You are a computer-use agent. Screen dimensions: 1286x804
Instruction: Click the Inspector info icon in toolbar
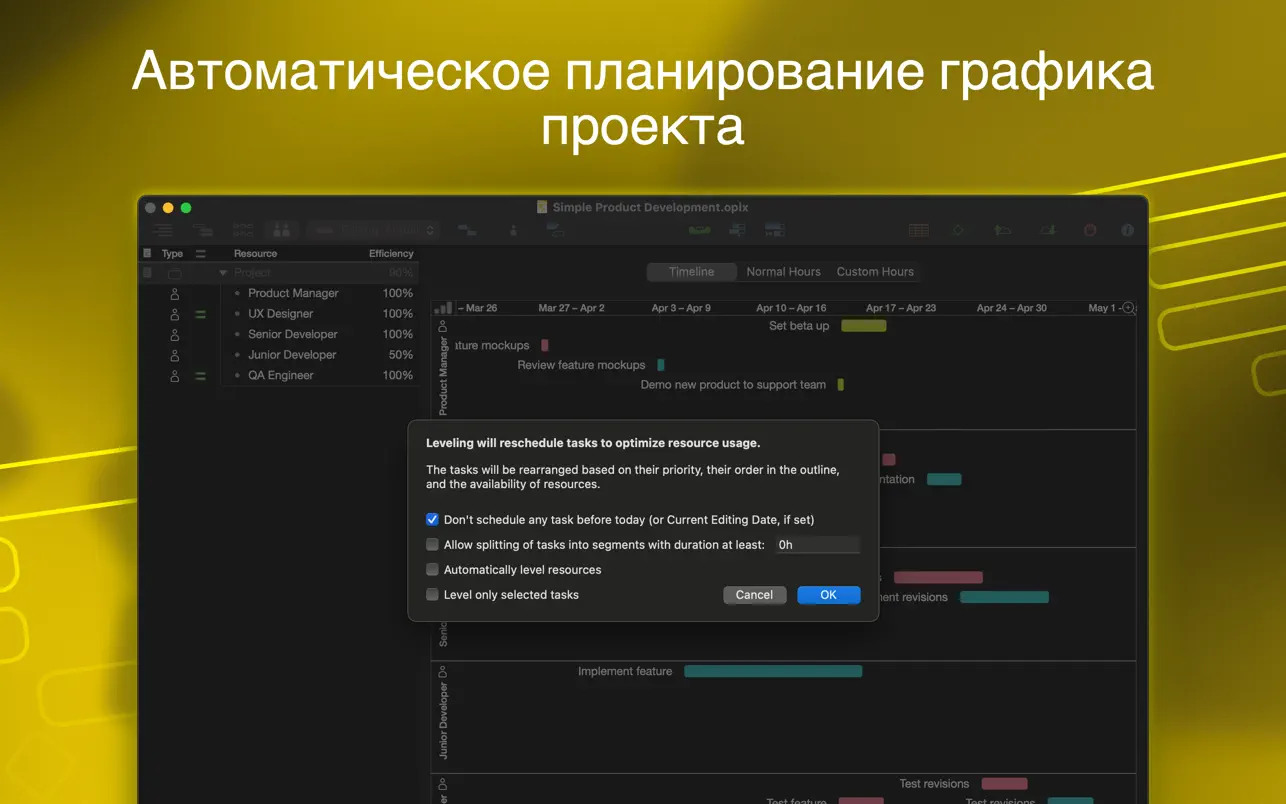point(1127,230)
